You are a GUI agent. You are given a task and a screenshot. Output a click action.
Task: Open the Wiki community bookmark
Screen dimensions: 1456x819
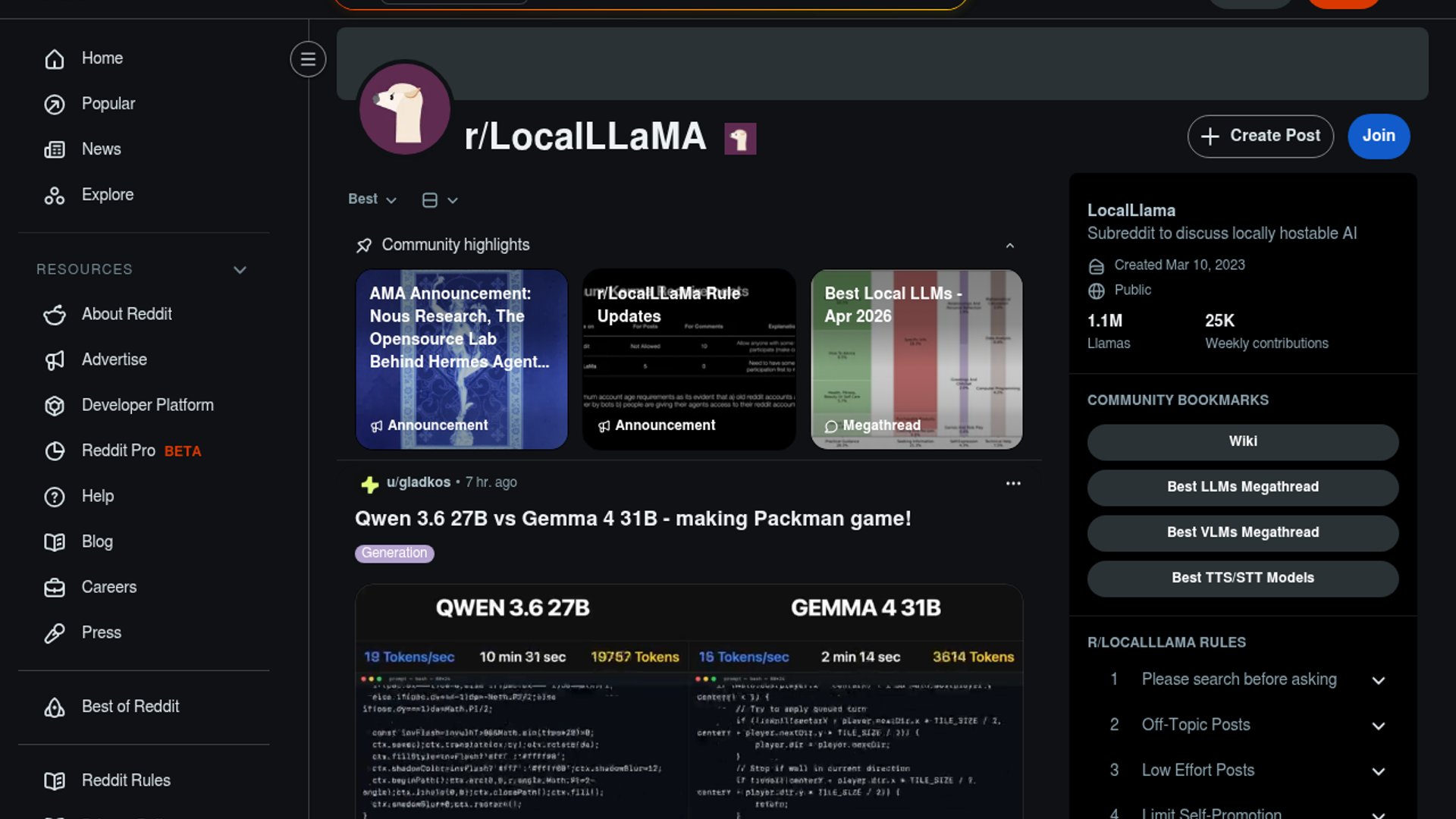point(1243,442)
